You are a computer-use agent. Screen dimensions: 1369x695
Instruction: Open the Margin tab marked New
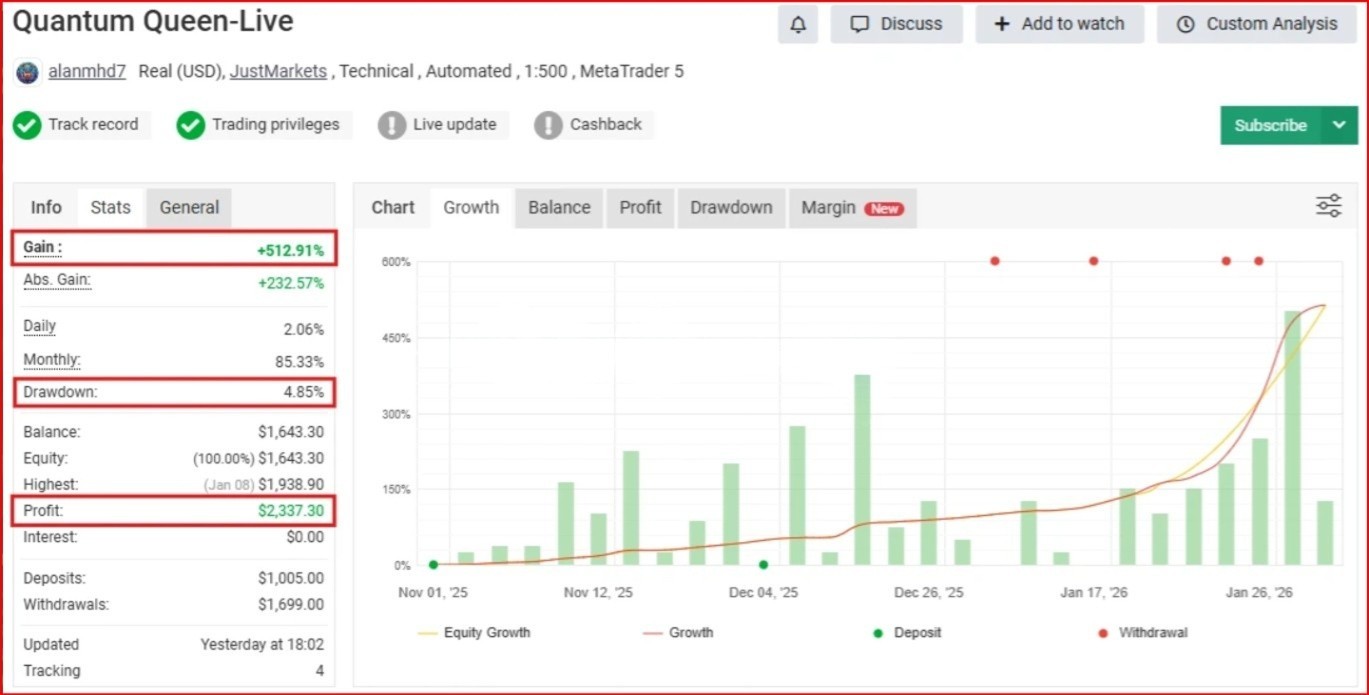(x=852, y=207)
